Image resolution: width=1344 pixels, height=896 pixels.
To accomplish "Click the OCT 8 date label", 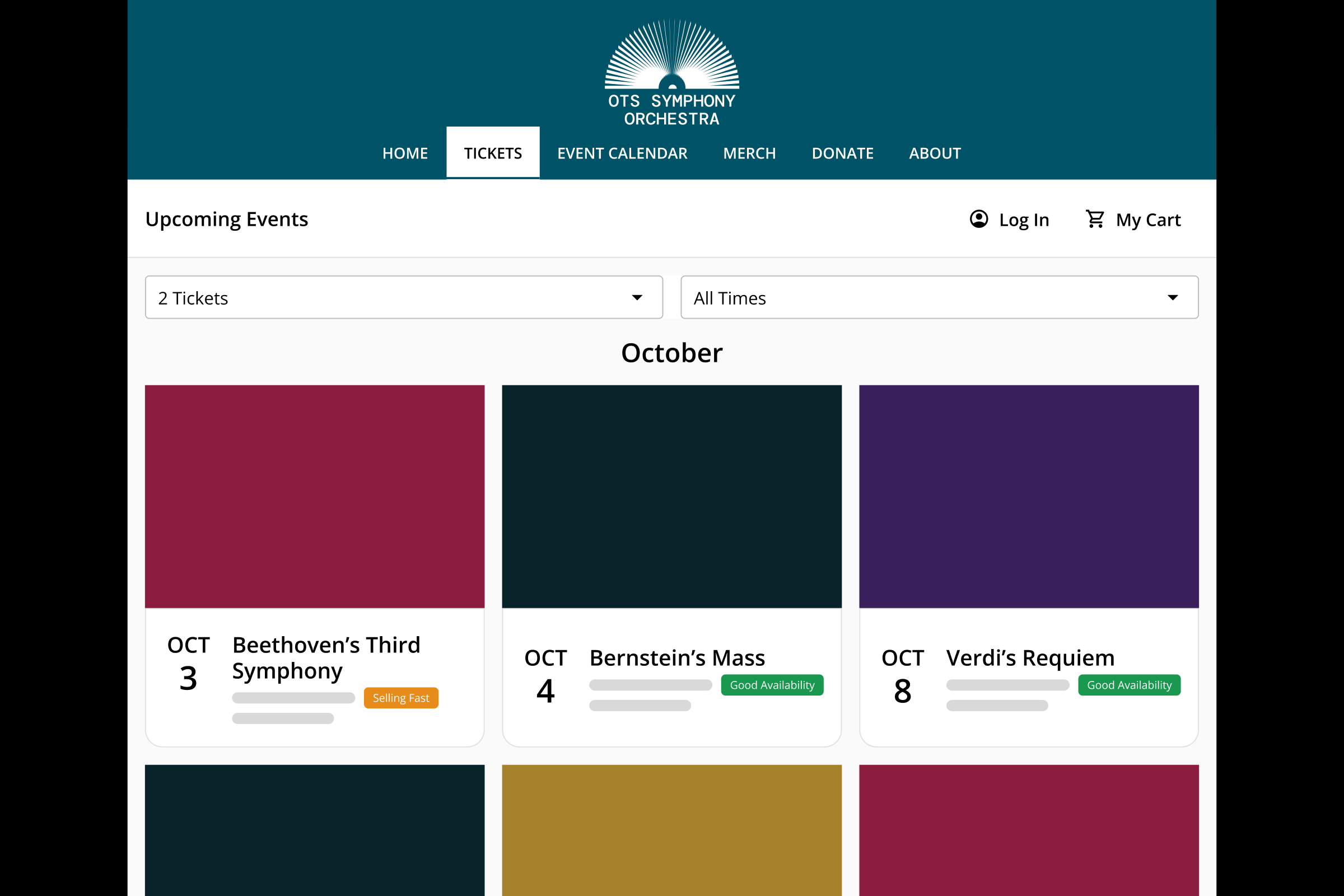I will point(903,676).
